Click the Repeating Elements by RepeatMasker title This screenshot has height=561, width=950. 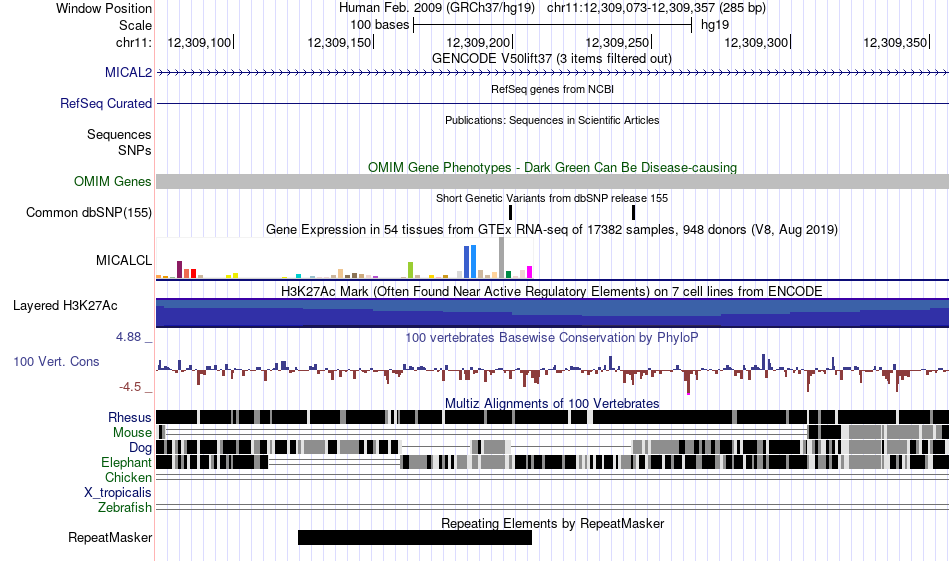[x=553, y=523]
